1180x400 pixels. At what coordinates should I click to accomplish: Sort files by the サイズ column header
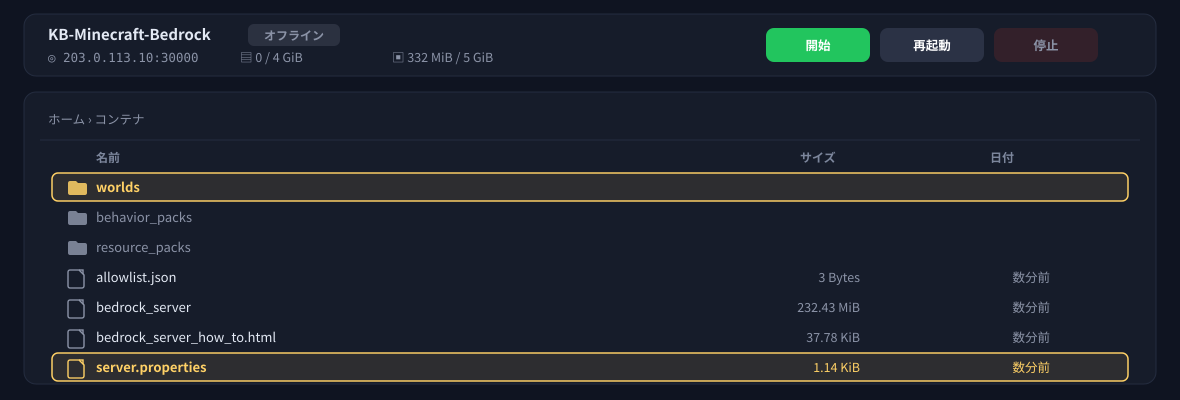pos(817,158)
